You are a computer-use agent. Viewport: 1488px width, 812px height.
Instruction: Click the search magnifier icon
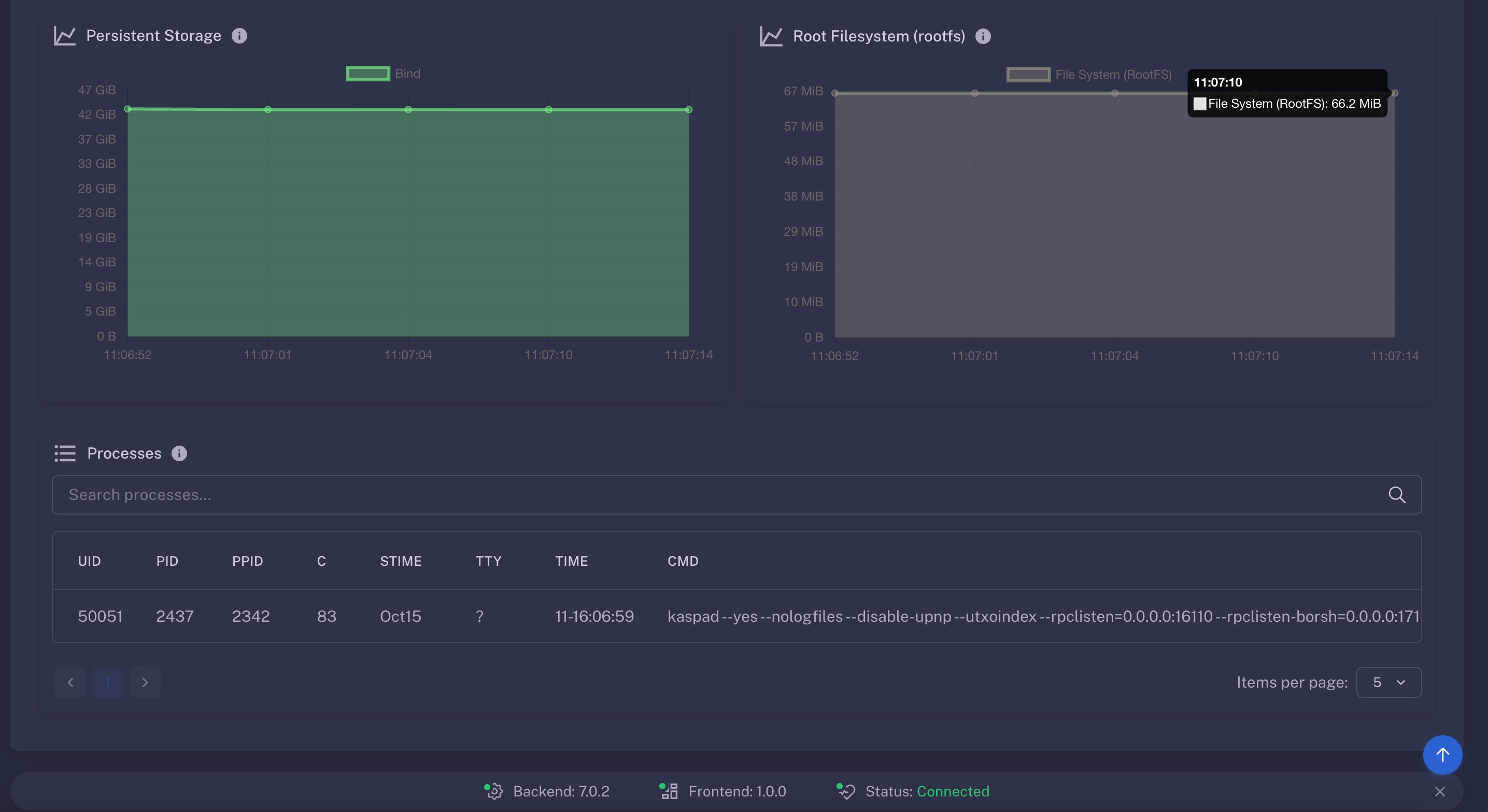(x=1397, y=495)
